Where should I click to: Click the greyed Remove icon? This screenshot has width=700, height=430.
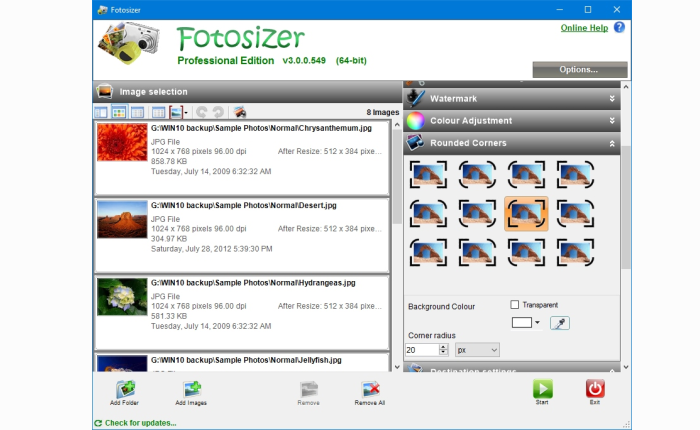coord(309,389)
